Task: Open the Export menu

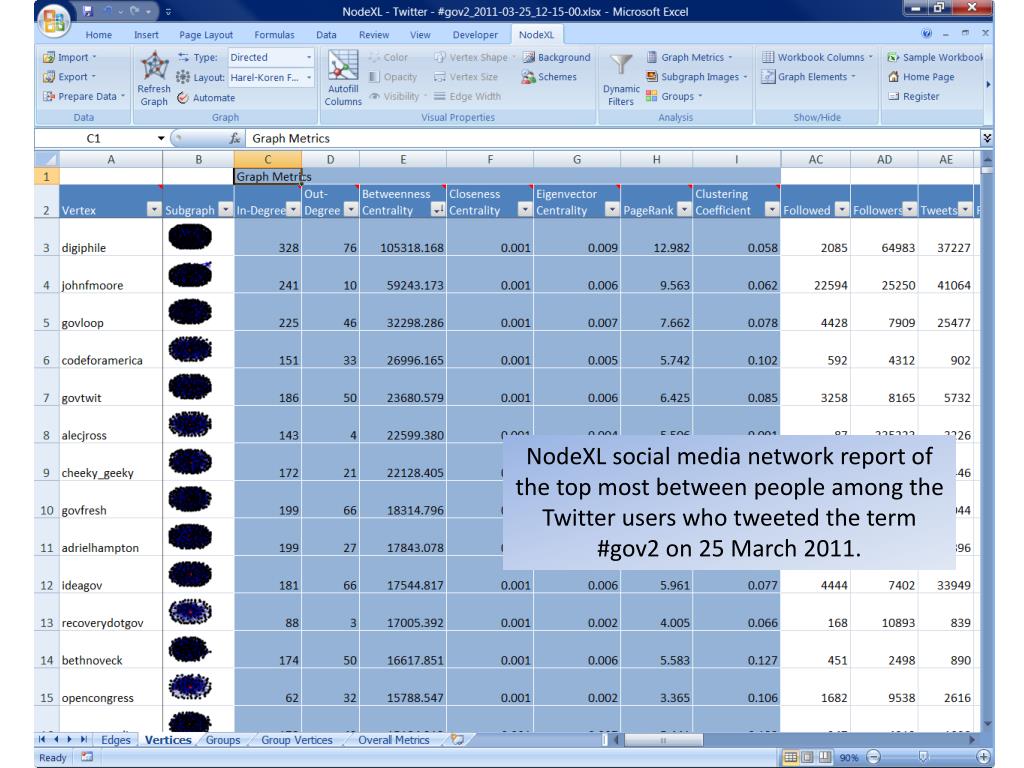Action: (x=70, y=76)
